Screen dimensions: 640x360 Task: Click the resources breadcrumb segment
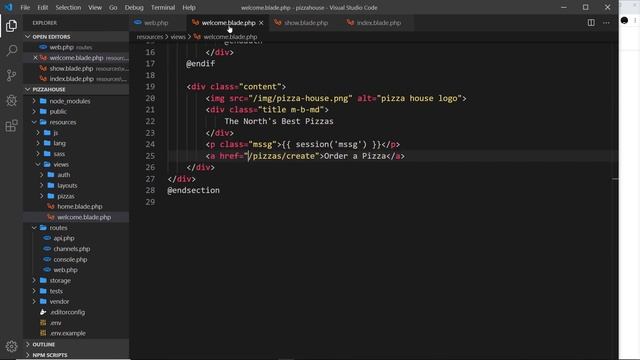150,37
